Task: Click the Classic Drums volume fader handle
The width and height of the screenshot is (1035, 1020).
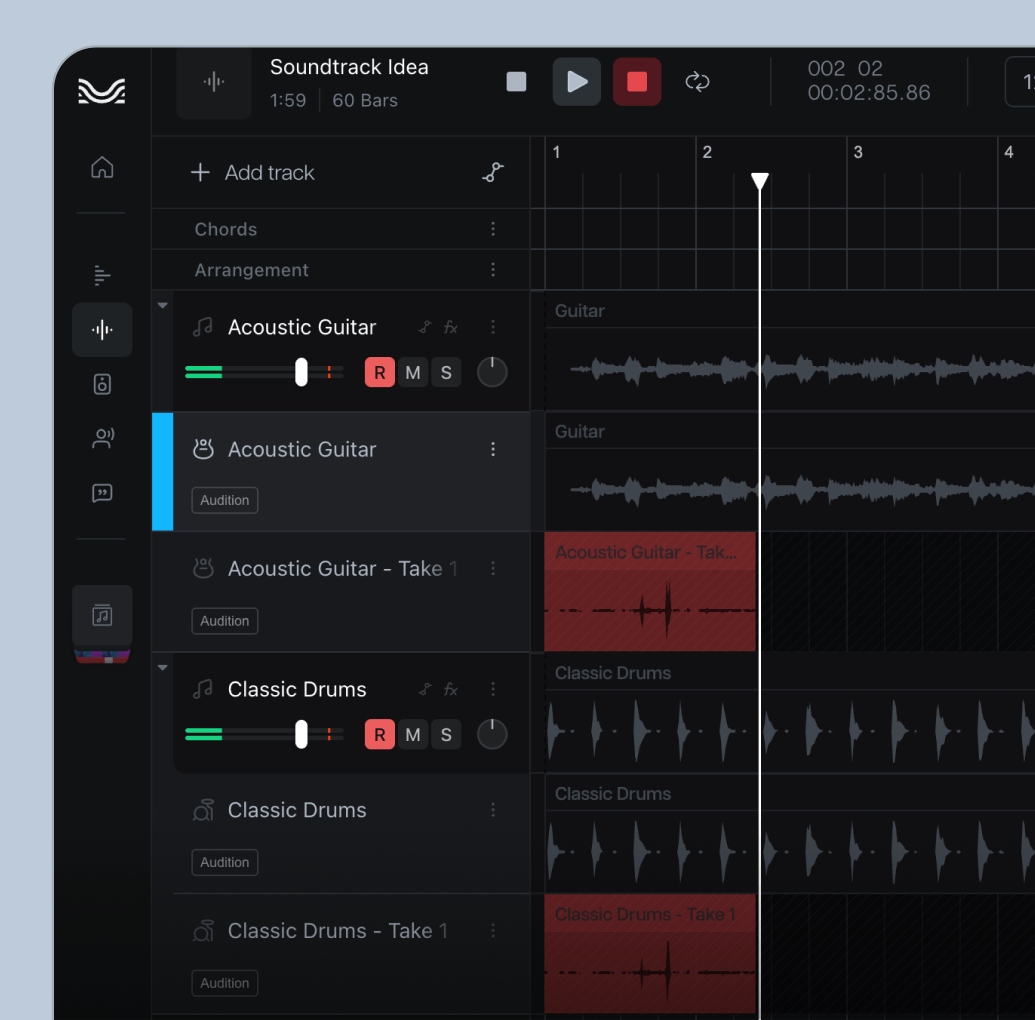Action: [301, 734]
